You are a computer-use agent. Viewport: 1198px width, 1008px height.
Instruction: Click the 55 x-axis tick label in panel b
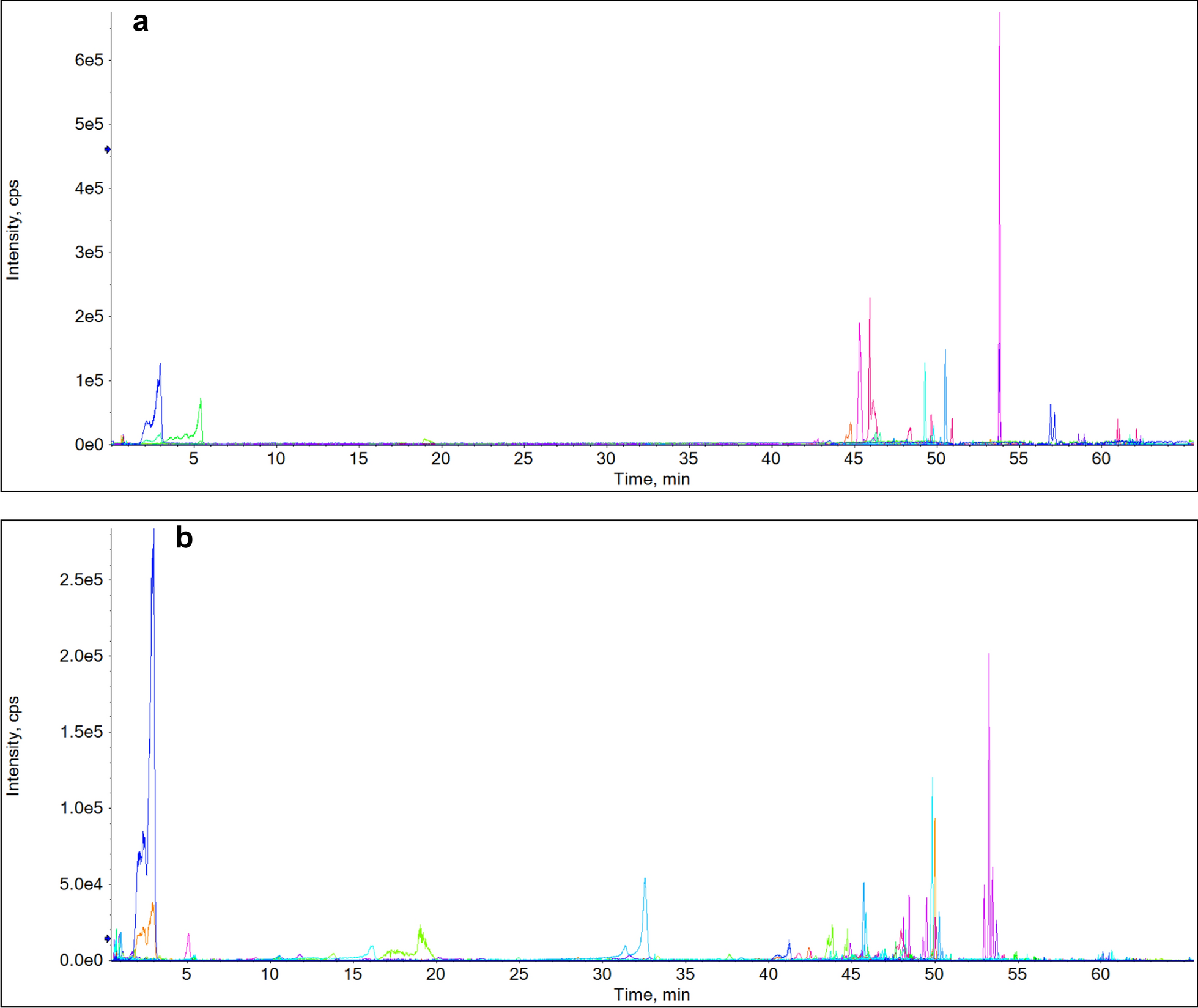tap(1017, 974)
